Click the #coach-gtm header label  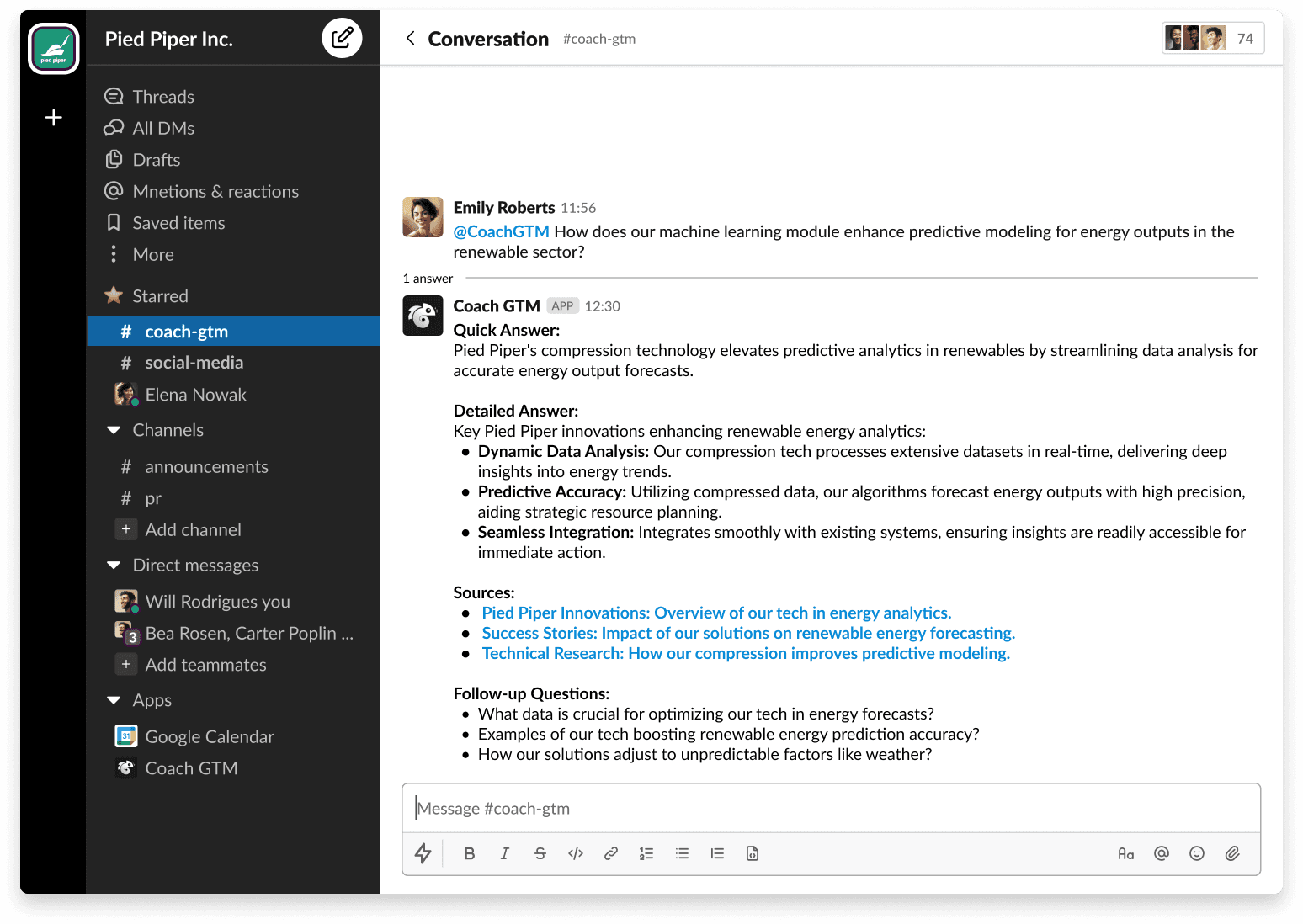click(x=599, y=39)
